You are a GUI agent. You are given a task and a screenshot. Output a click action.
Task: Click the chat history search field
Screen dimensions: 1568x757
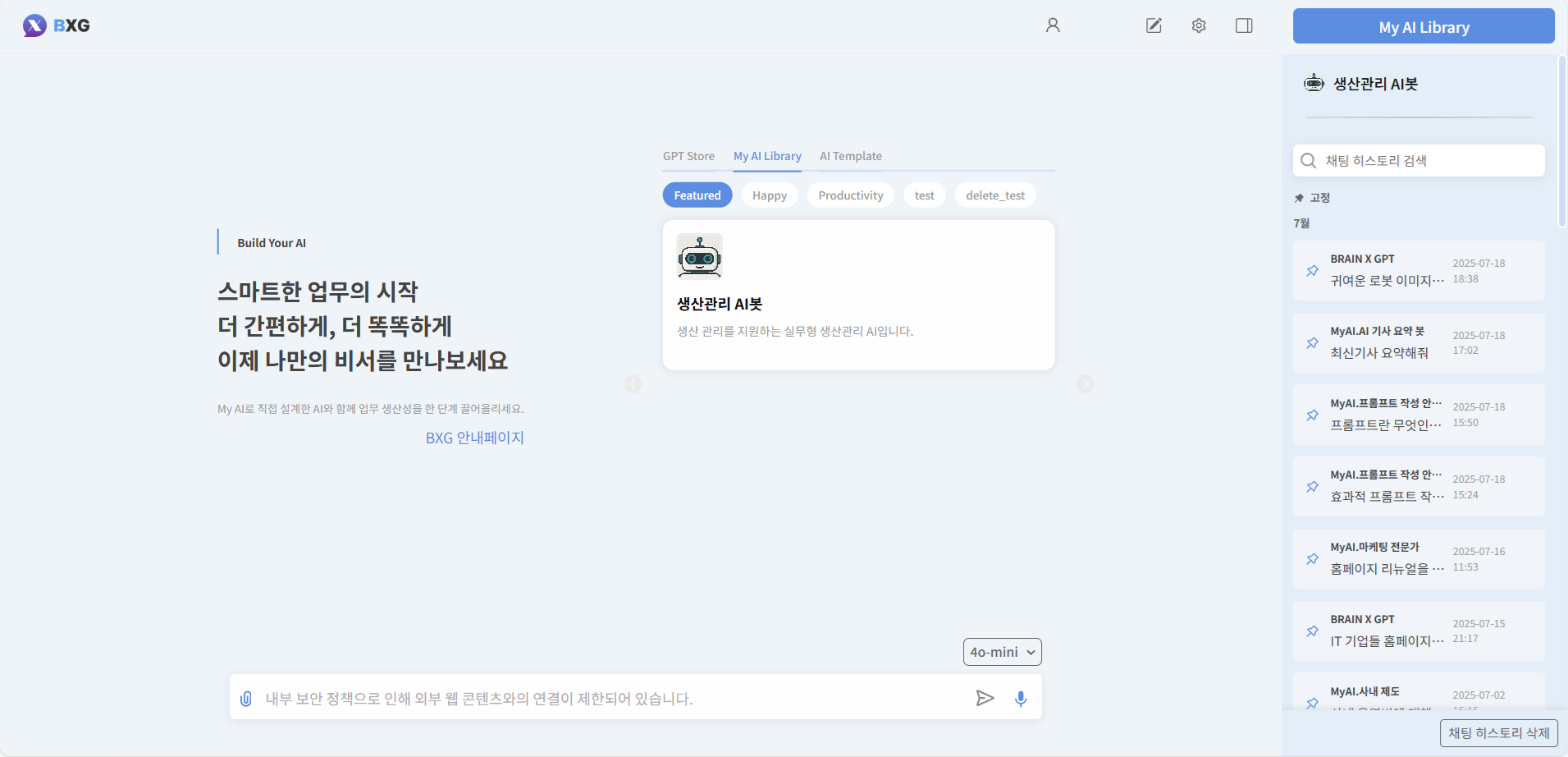[1428, 161]
